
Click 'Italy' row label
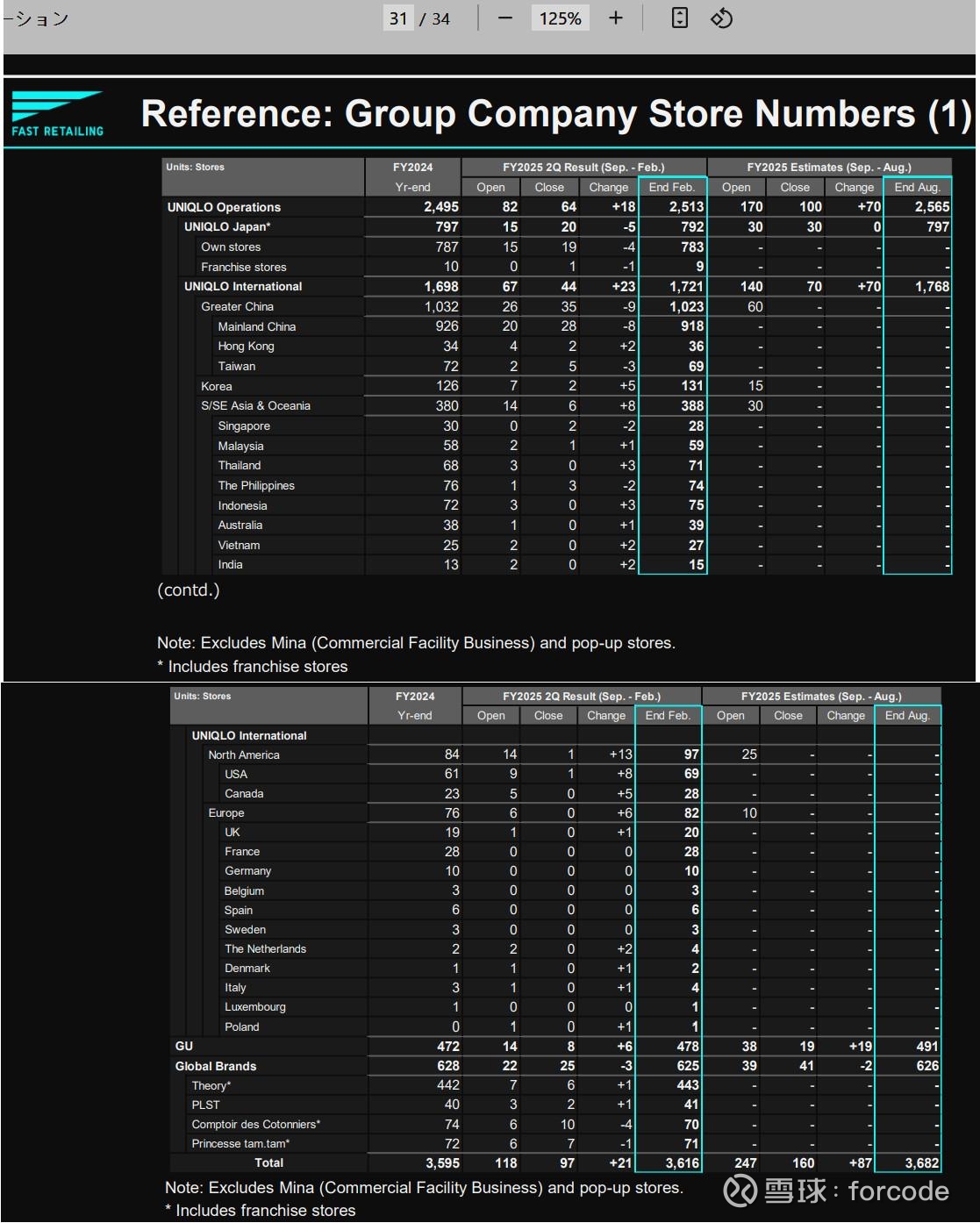tap(235, 988)
